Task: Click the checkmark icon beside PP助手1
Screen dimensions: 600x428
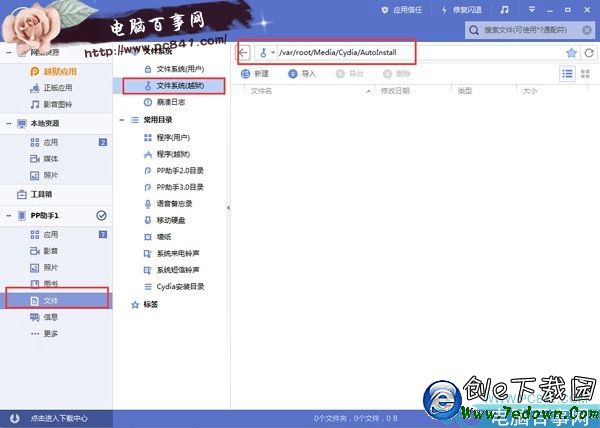Action: [101, 216]
